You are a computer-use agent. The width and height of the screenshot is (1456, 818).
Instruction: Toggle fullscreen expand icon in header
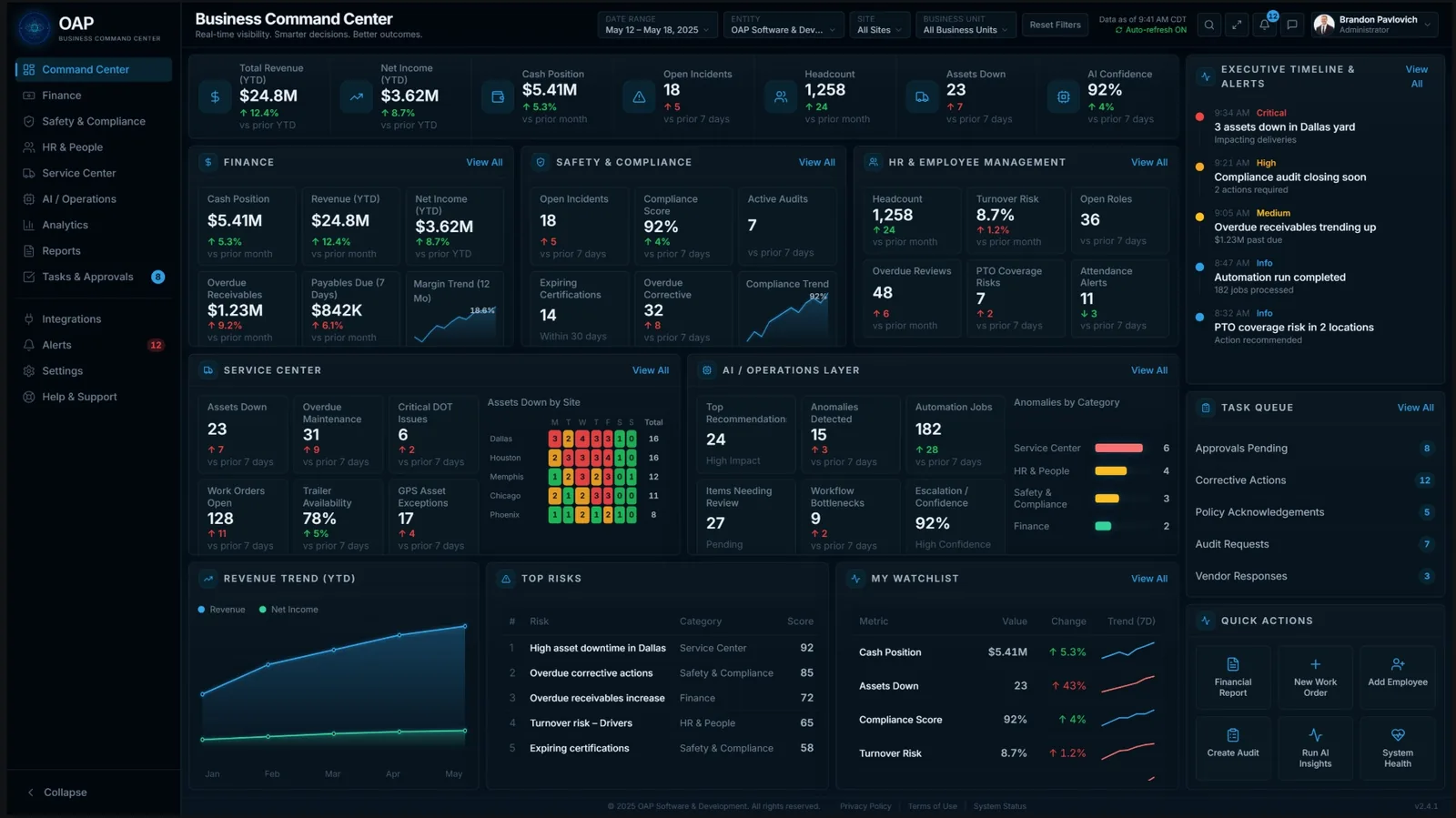(x=1237, y=25)
